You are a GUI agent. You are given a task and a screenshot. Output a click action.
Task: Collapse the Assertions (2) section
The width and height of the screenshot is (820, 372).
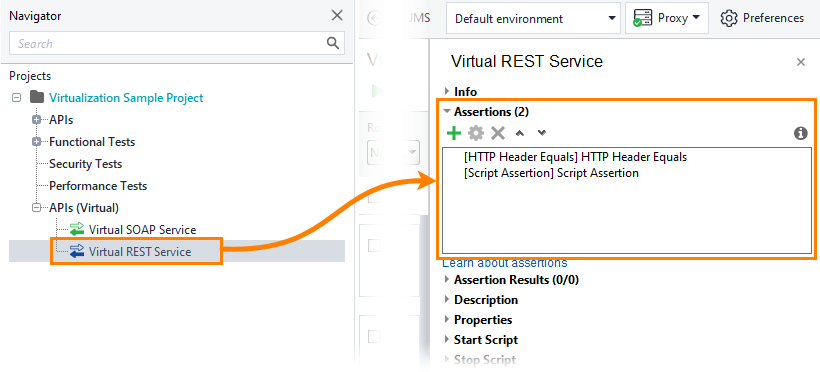click(x=446, y=111)
